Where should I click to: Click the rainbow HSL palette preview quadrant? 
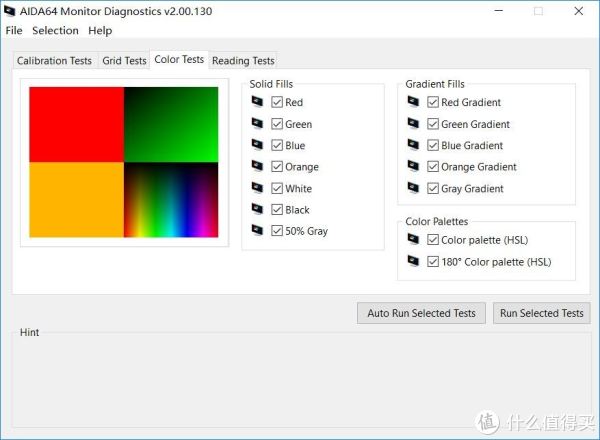171,200
